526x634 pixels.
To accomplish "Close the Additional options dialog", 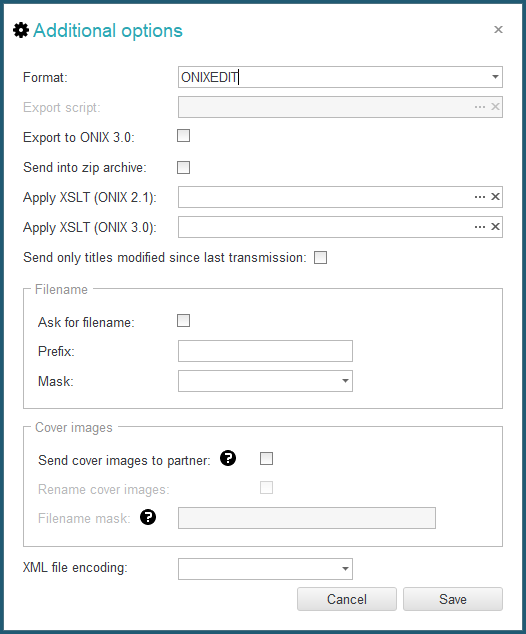I will (x=498, y=30).
